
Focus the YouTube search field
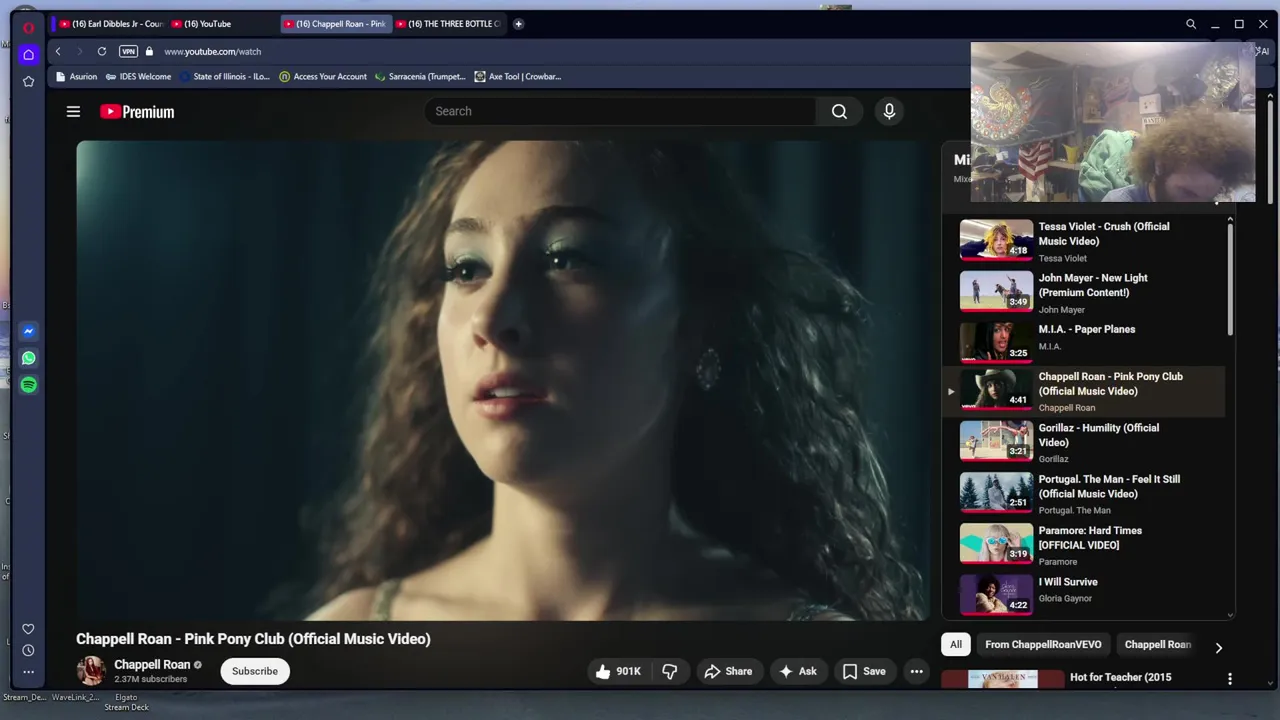(x=620, y=111)
